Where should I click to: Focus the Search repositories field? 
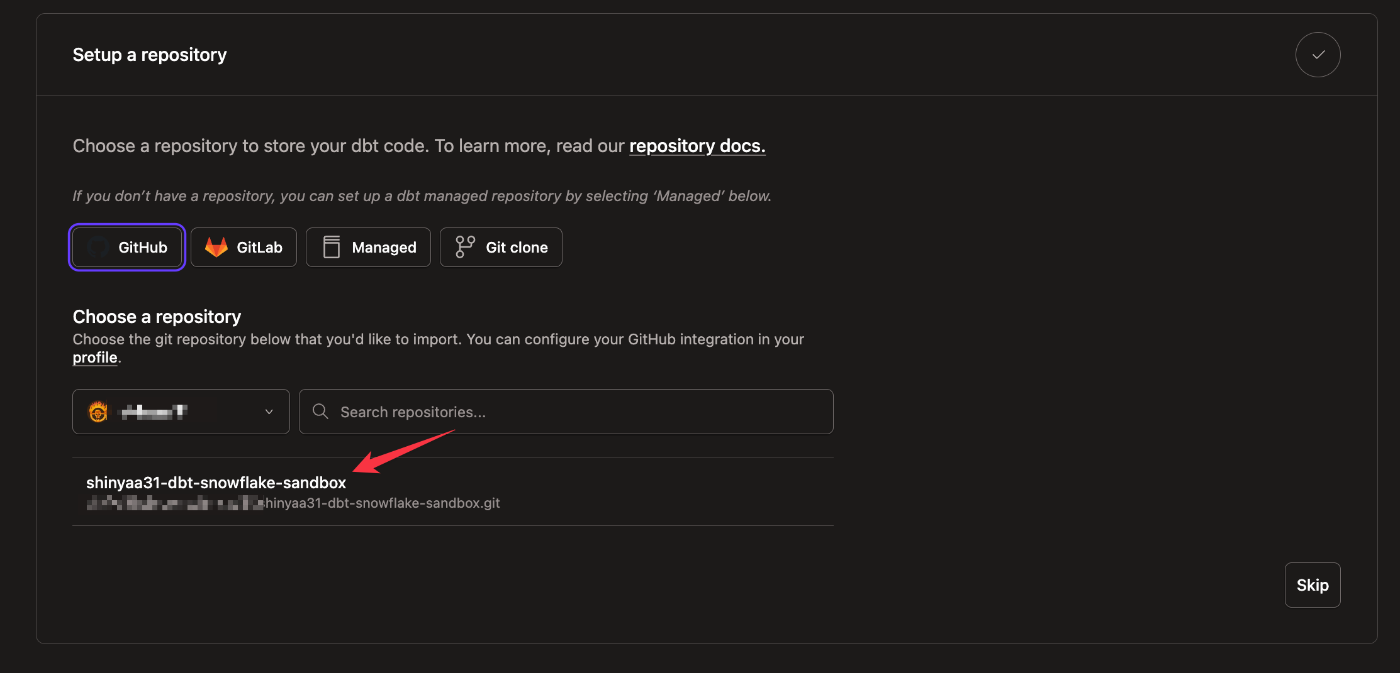(x=566, y=412)
